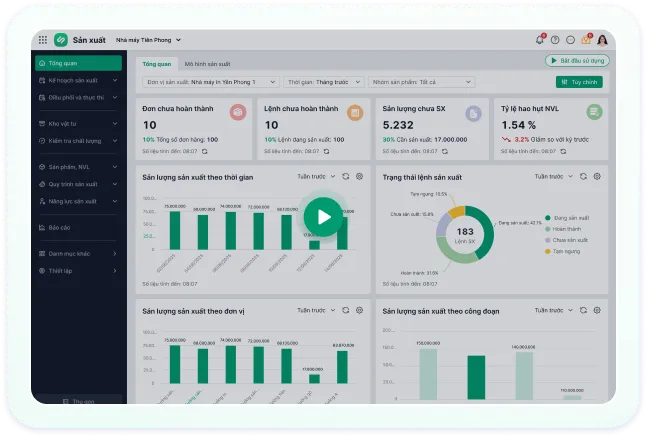Click the Tùy chỉnh button
647x438 pixels.
[579, 81]
